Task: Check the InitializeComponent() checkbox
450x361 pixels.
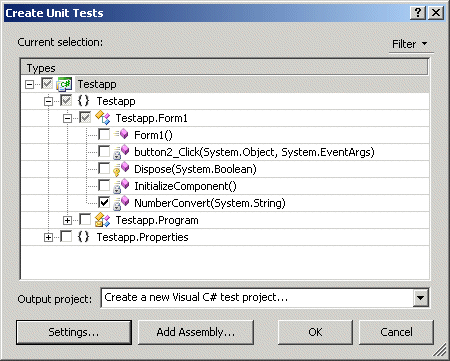Action: click(104, 185)
